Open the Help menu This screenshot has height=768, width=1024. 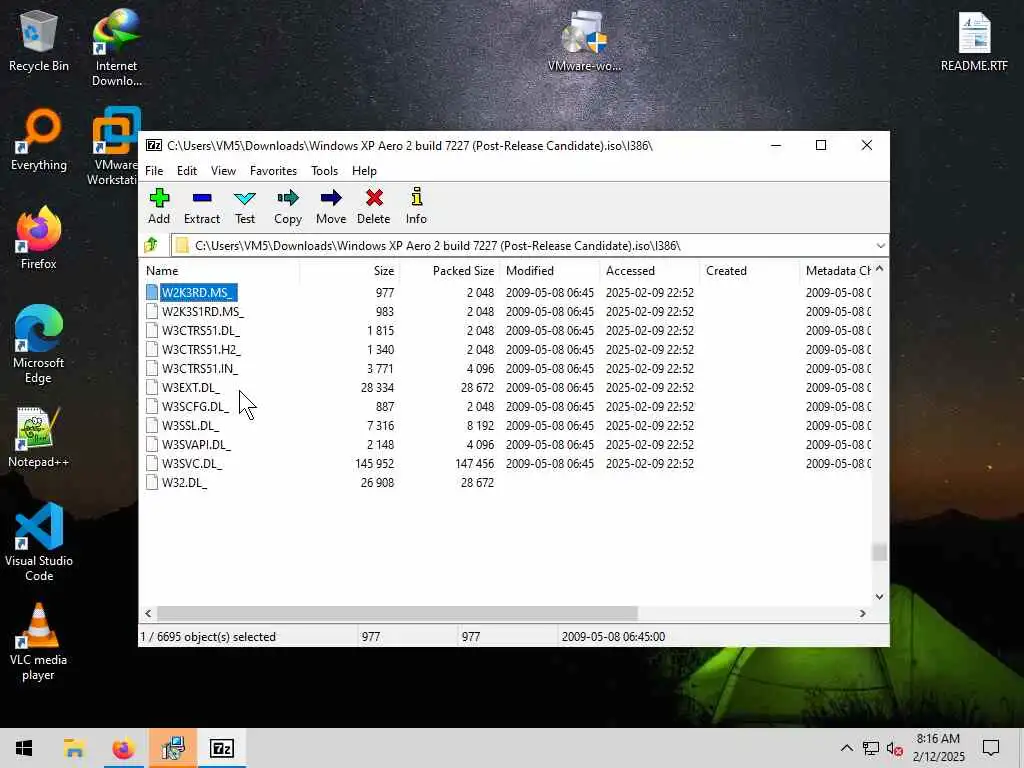pyautogui.click(x=364, y=170)
